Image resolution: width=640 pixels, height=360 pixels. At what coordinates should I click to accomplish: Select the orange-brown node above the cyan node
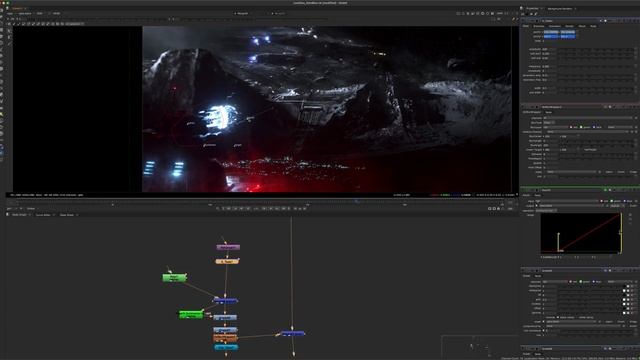225,338
